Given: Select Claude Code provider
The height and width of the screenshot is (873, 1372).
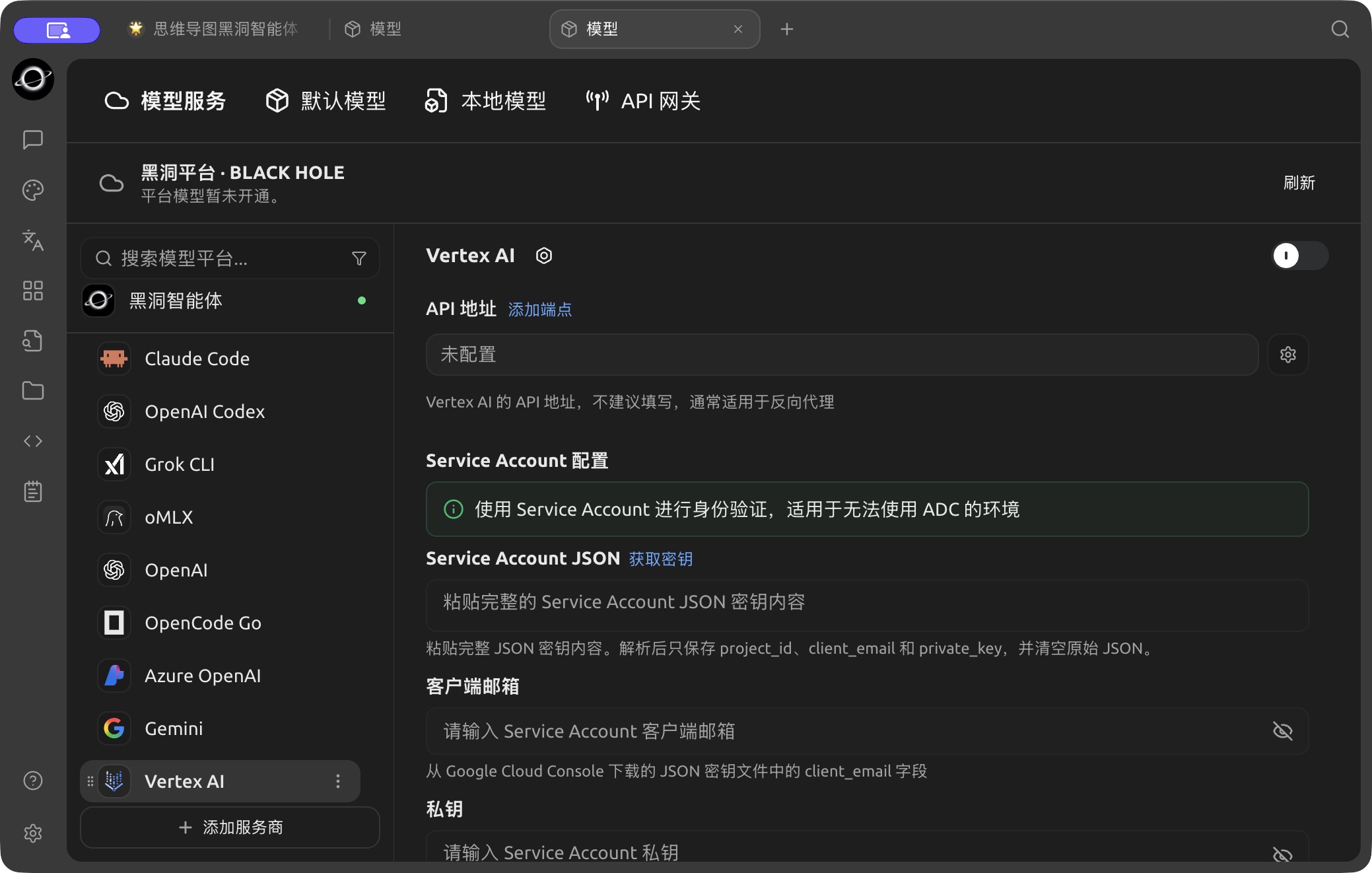Looking at the screenshot, I should tap(221, 359).
